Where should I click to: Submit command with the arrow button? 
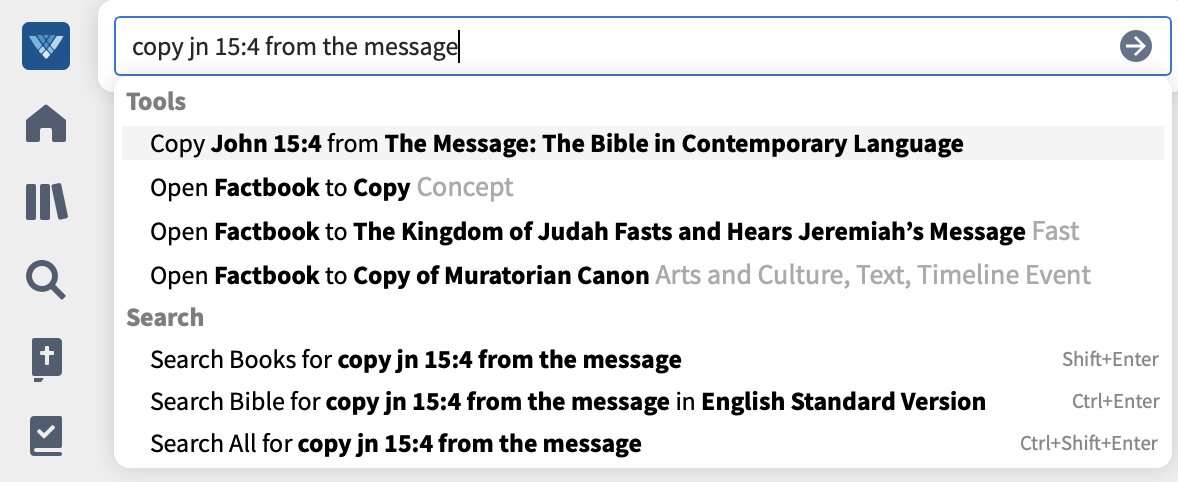point(1135,47)
